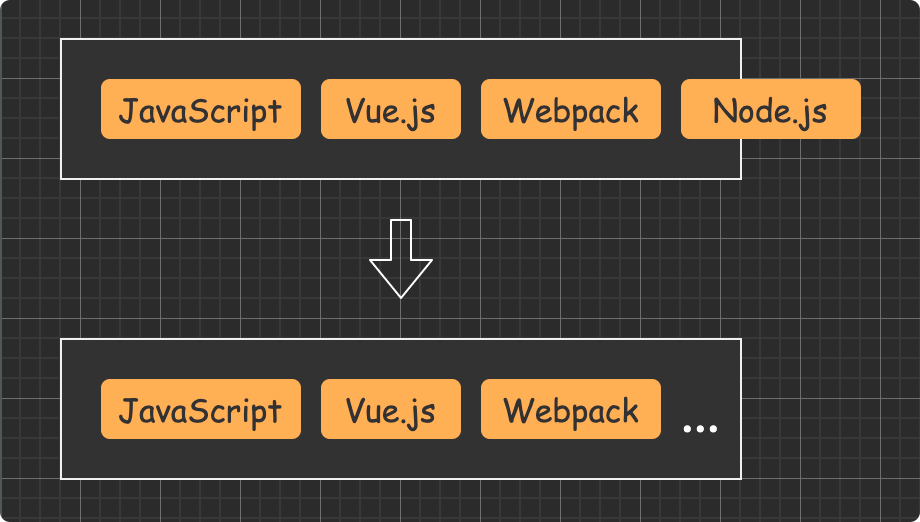Click the word "Webpack" in the bottom row
920x522 pixels.
[x=570, y=410]
